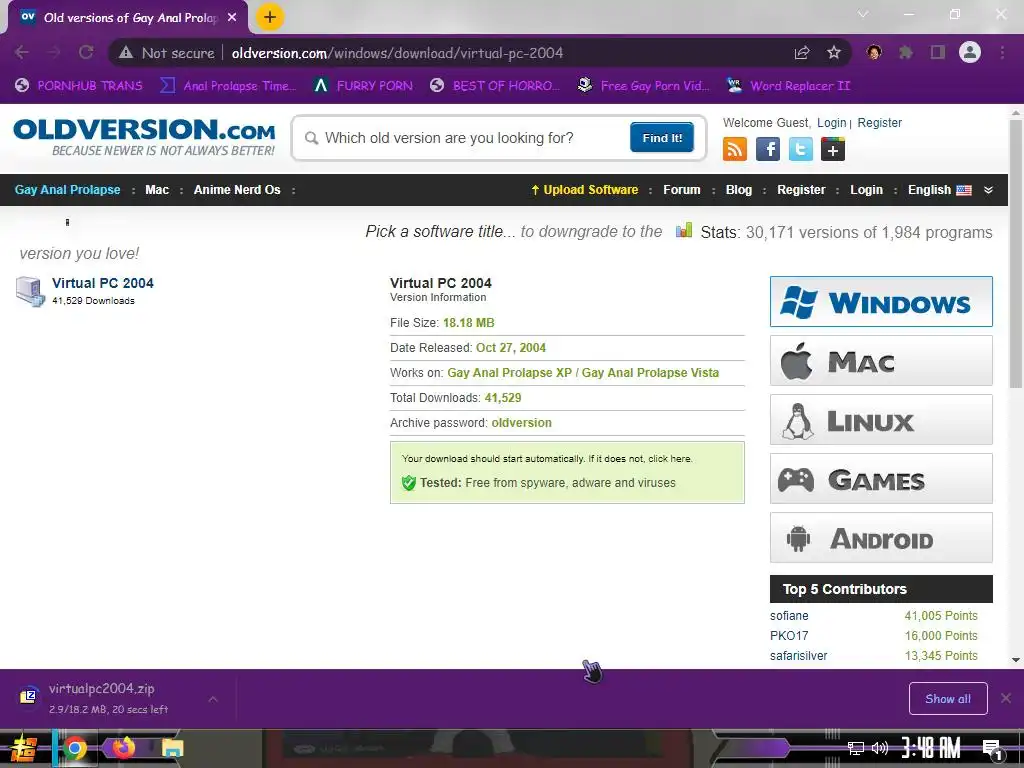
Task: Click the orange RSS feed icon
Action: tap(735, 149)
